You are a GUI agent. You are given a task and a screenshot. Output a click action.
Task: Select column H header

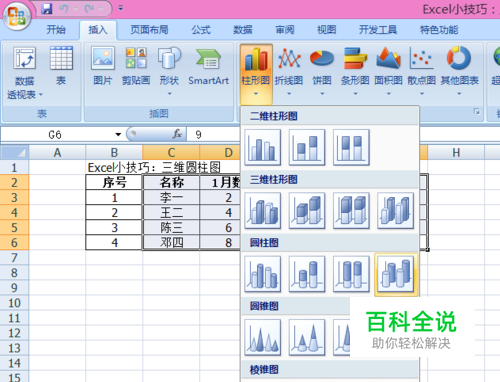point(456,153)
